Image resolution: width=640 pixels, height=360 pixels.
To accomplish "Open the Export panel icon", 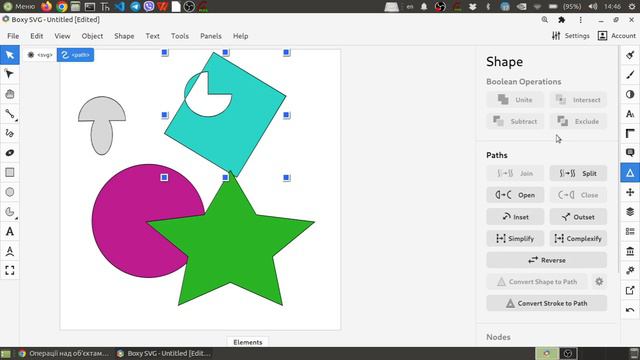I will (x=630, y=290).
